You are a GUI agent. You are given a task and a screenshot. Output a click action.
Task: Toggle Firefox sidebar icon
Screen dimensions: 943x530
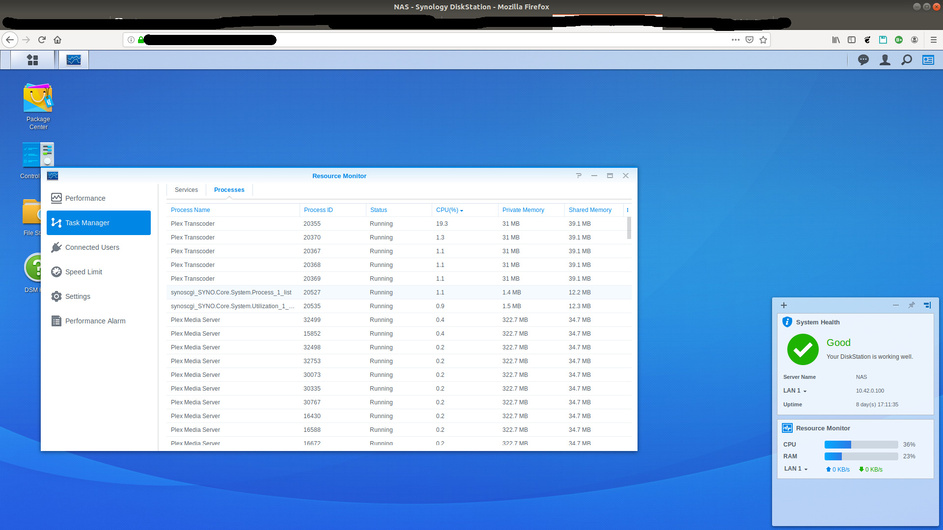[852, 40]
